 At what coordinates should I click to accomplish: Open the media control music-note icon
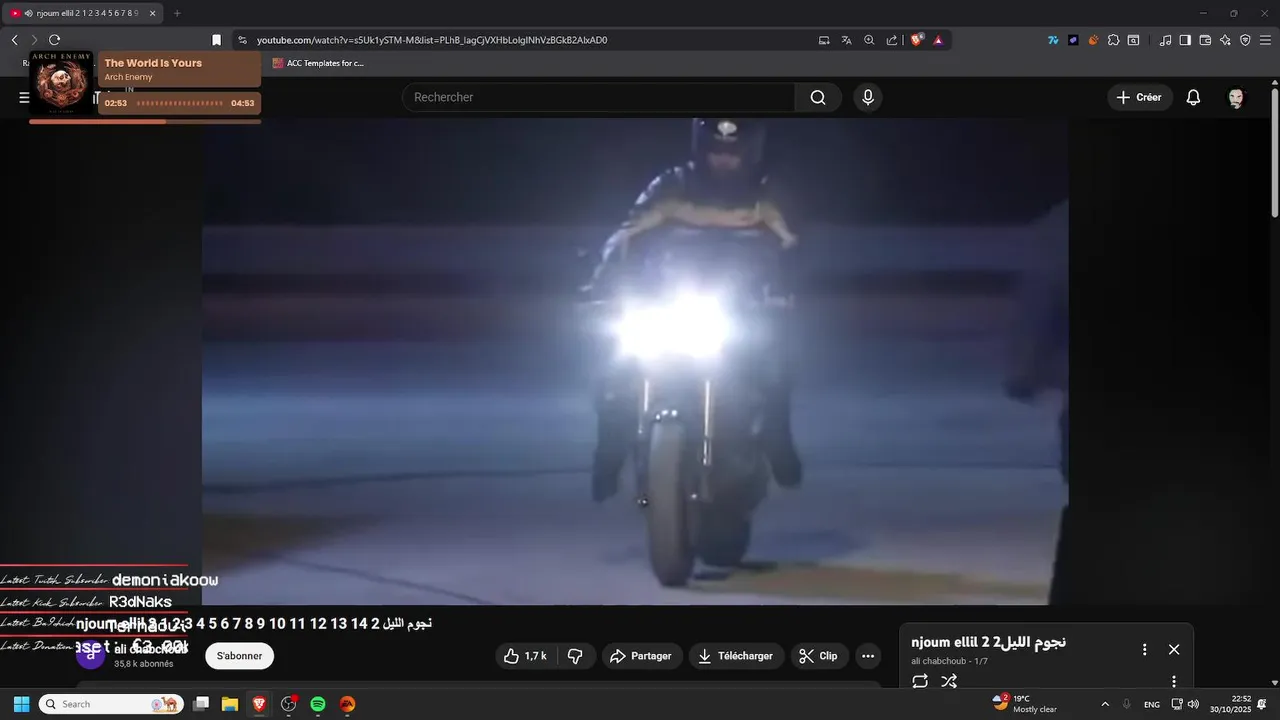[1165, 40]
